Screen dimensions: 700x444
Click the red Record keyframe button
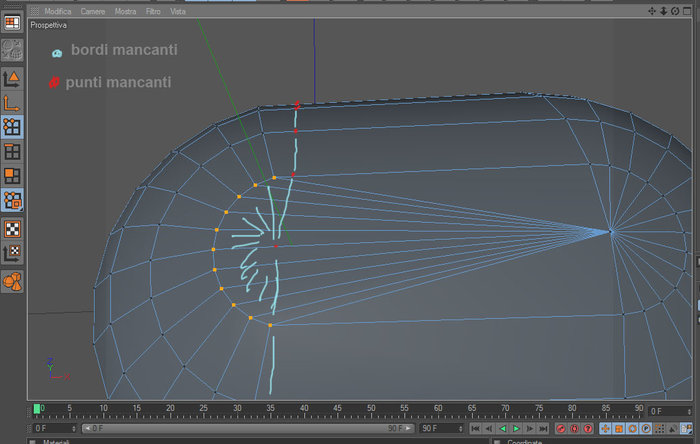pyautogui.click(x=561, y=429)
